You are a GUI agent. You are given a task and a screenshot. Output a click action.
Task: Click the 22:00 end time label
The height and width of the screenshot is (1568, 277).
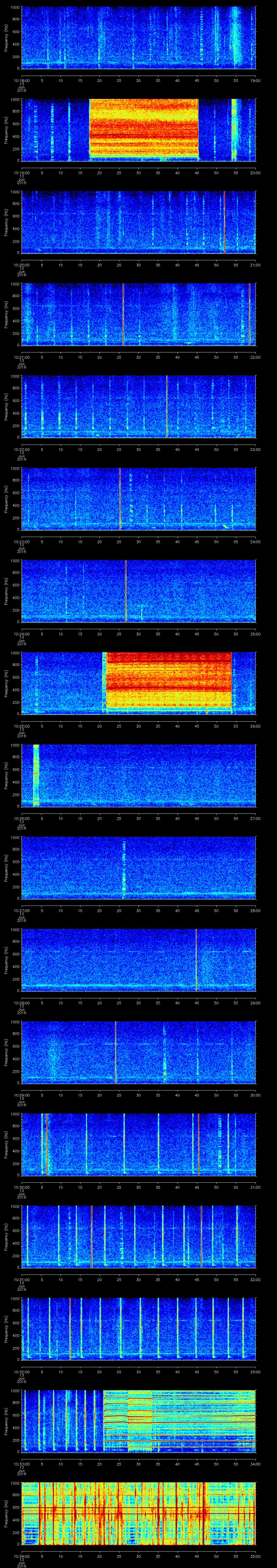(256, 357)
